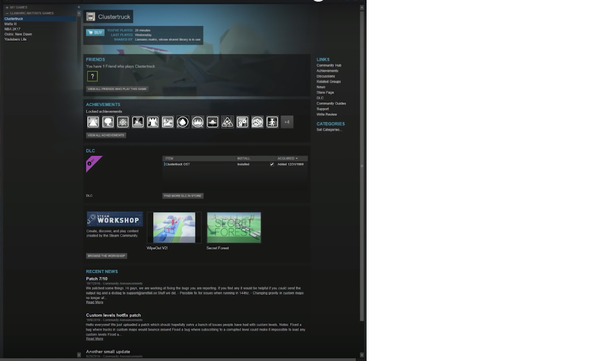The image size is (590, 361).
Task: Open the Achievements link in the Links section
Action: (x=327, y=71)
